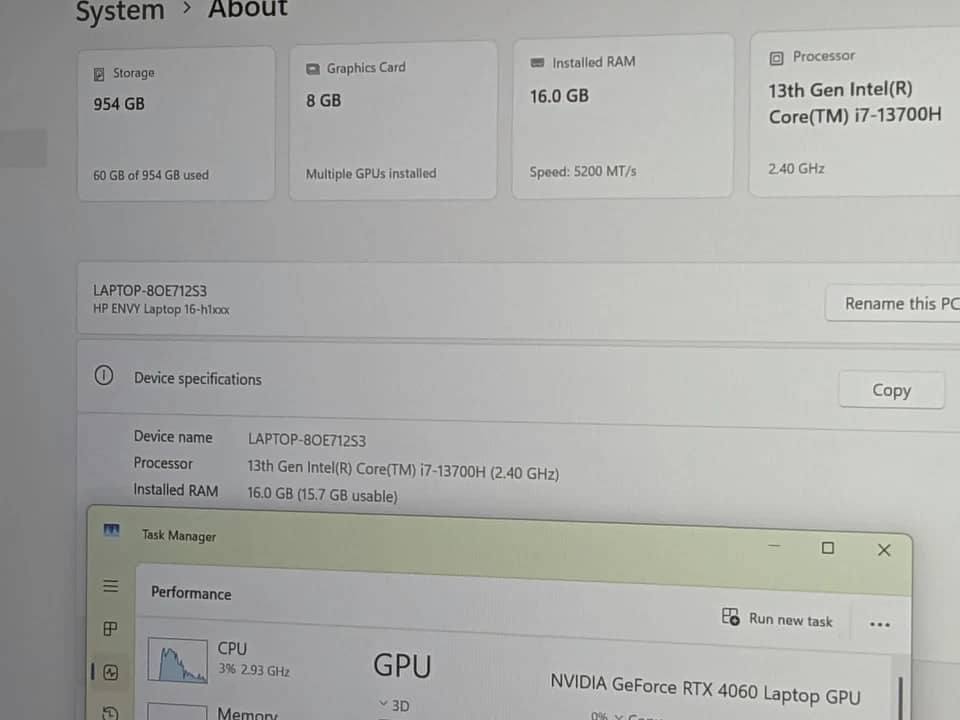The image size is (960, 720).
Task: Open the Processor i7-13700H card
Action: coord(855,113)
